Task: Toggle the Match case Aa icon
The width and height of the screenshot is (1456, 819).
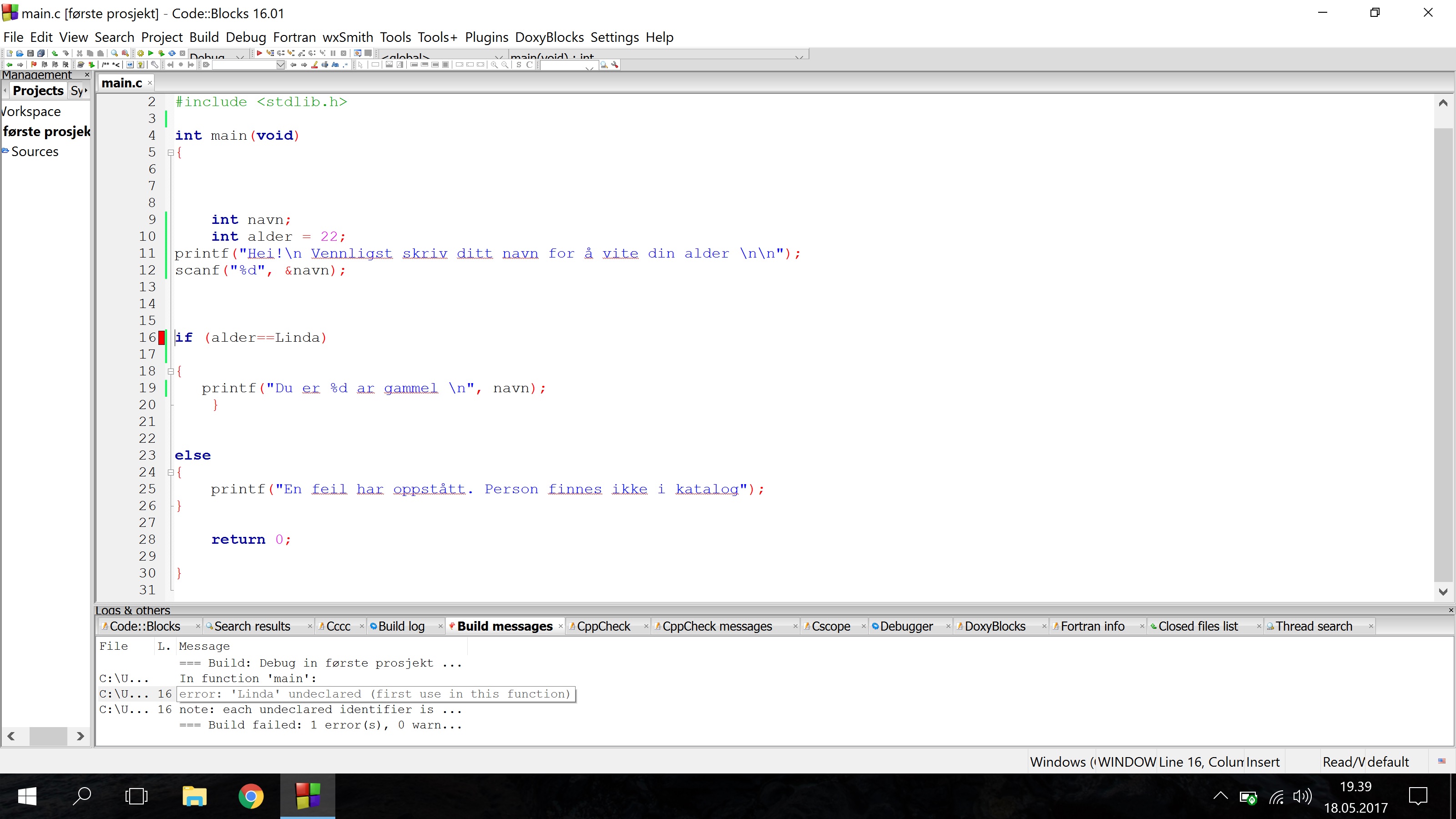Action: click(335, 65)
